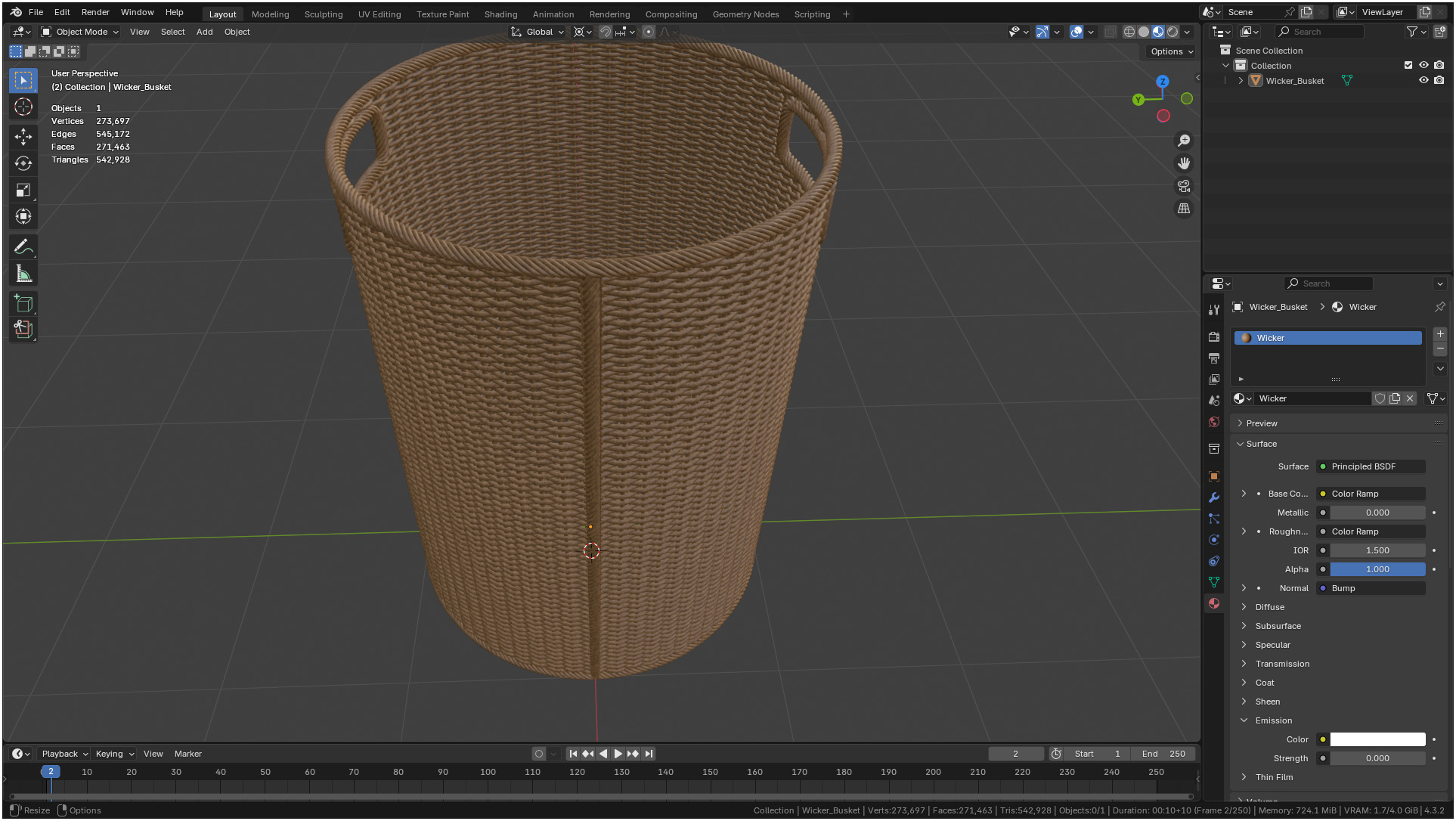This screenshot has height=821, width=1456.
Task: Expand Wicker_Busket in the outliner
Action: [x=1241, y=81]
